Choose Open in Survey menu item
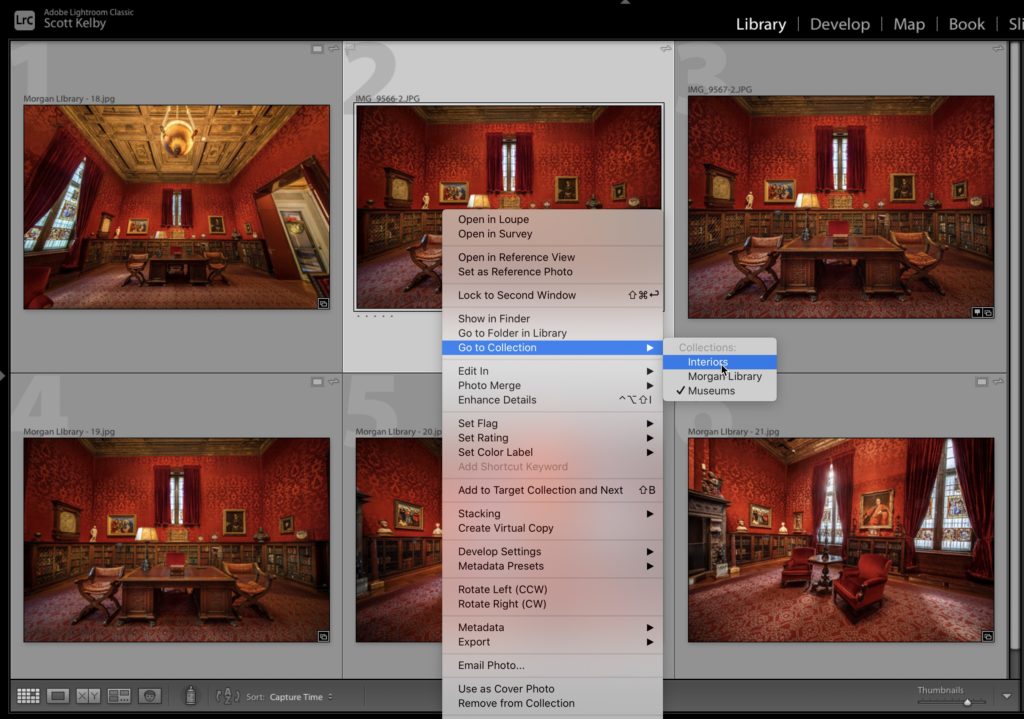This screenshot has width=1024, height=719. [x=552, y=234]
